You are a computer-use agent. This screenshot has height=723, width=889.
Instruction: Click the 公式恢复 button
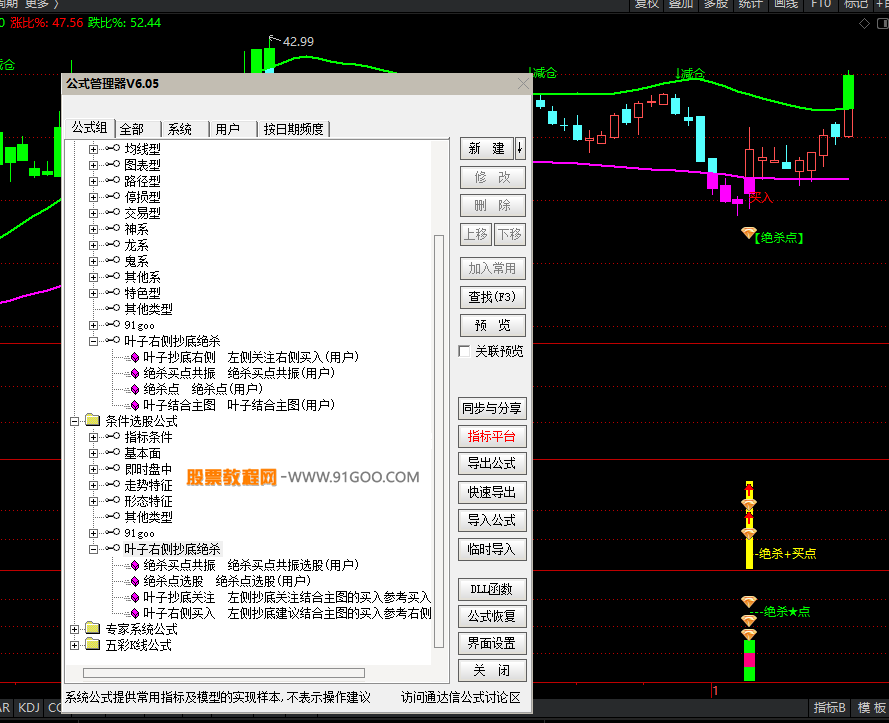click(x=492, y=616)
